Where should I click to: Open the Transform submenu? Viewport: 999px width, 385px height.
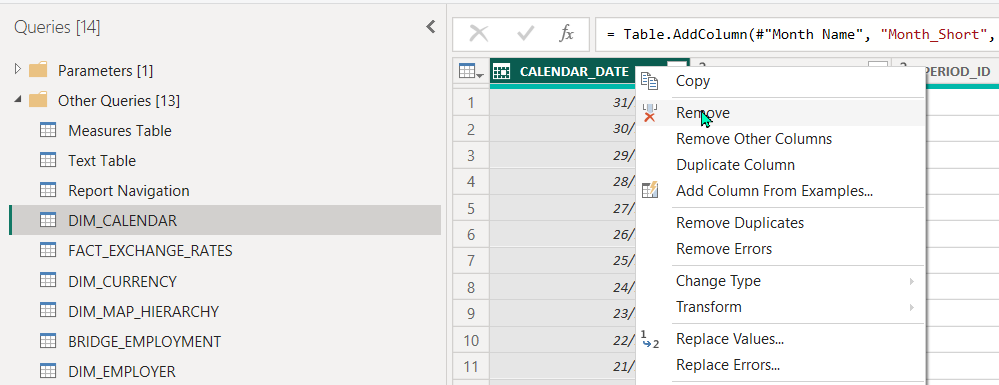click(x=780, y=307)
